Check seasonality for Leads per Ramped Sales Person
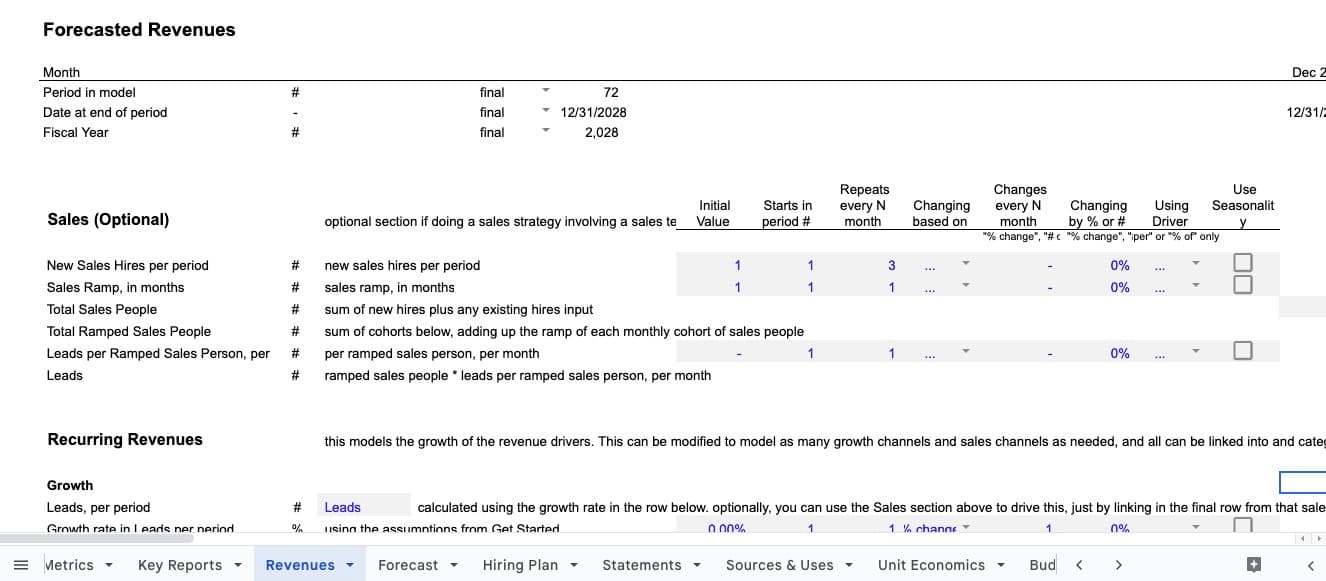 tap(1243, 351)
